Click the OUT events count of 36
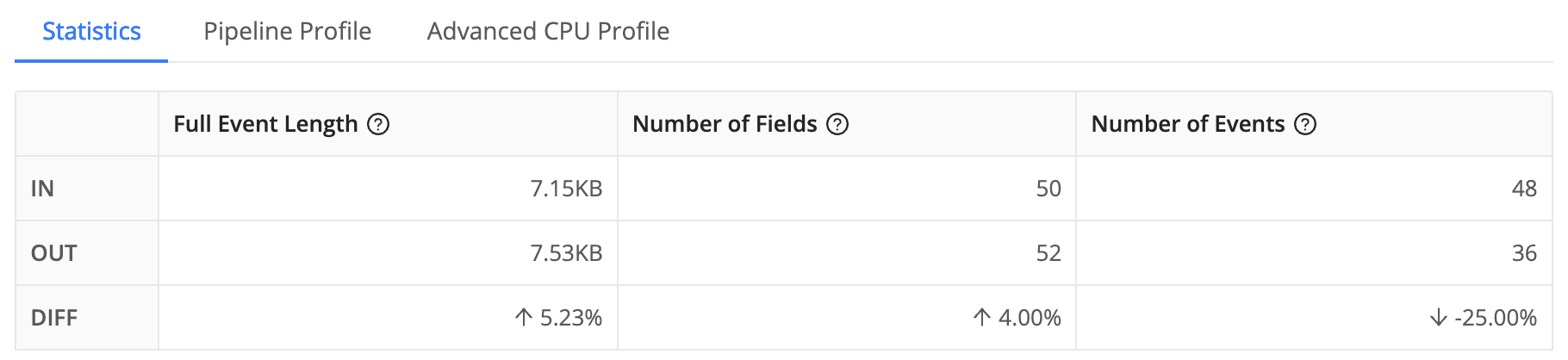Image resolution: width=1568 pixels, height=360 pixels. tap(1523, 253)
